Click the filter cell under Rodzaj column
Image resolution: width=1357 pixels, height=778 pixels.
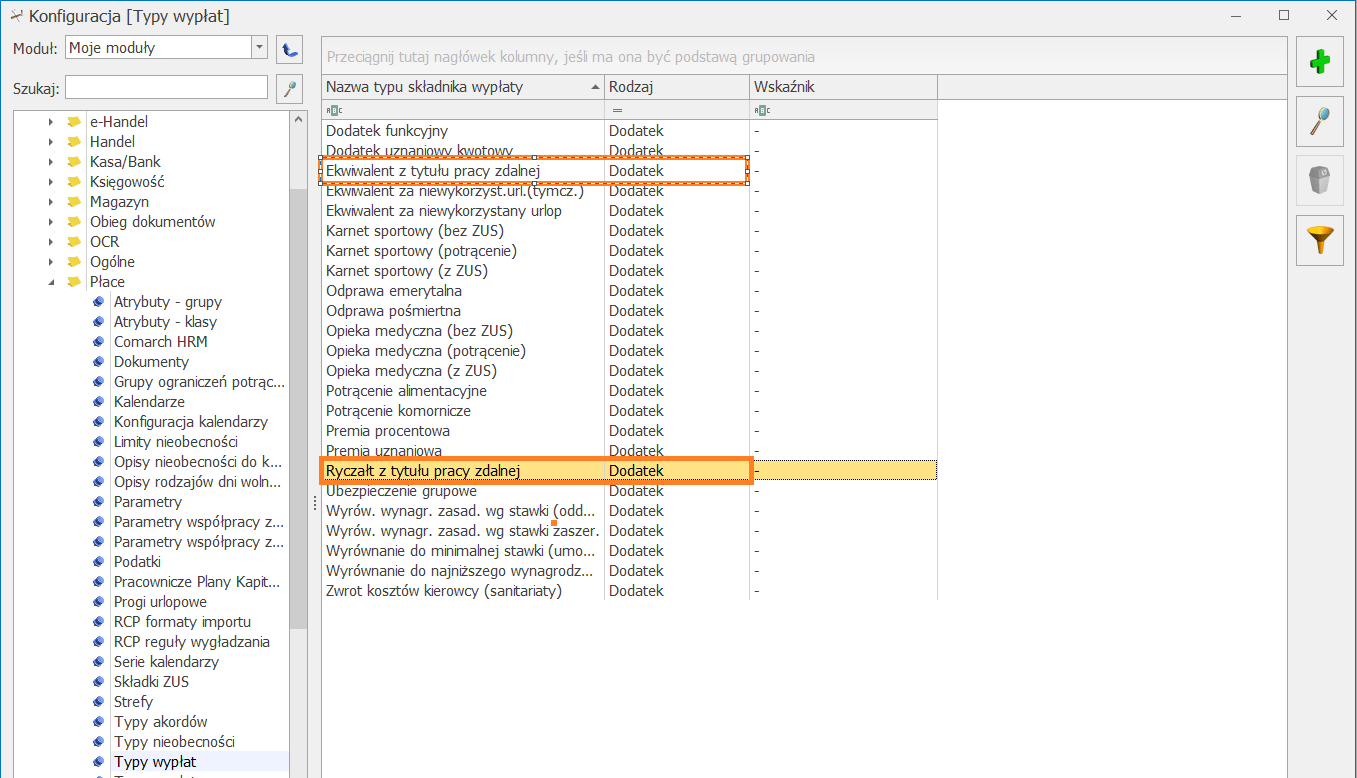[677, 110]
